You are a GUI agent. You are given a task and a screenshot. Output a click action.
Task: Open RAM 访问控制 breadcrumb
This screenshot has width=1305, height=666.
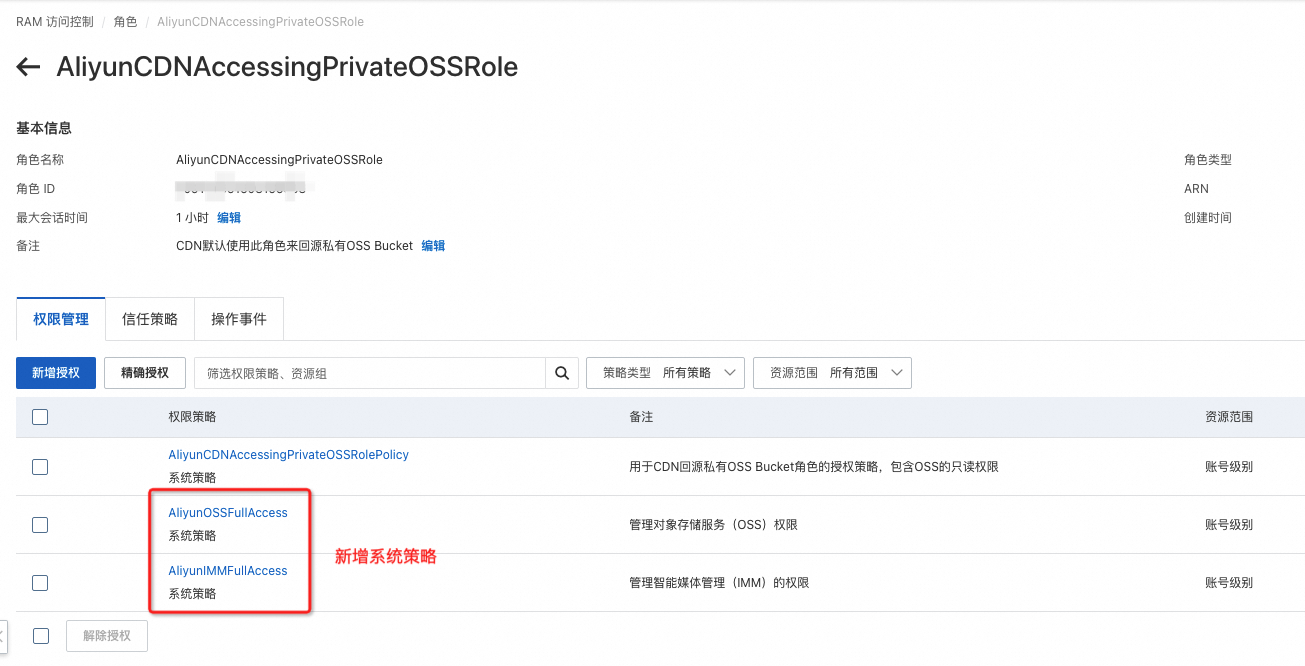(54, 21)
